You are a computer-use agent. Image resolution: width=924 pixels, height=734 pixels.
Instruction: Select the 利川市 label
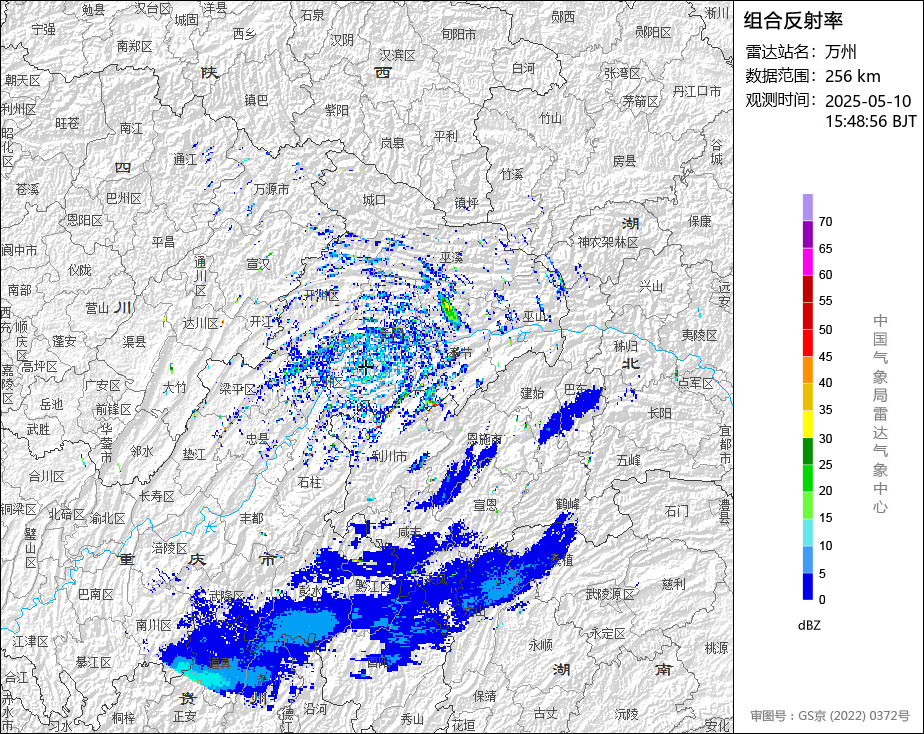click(390, 456)
